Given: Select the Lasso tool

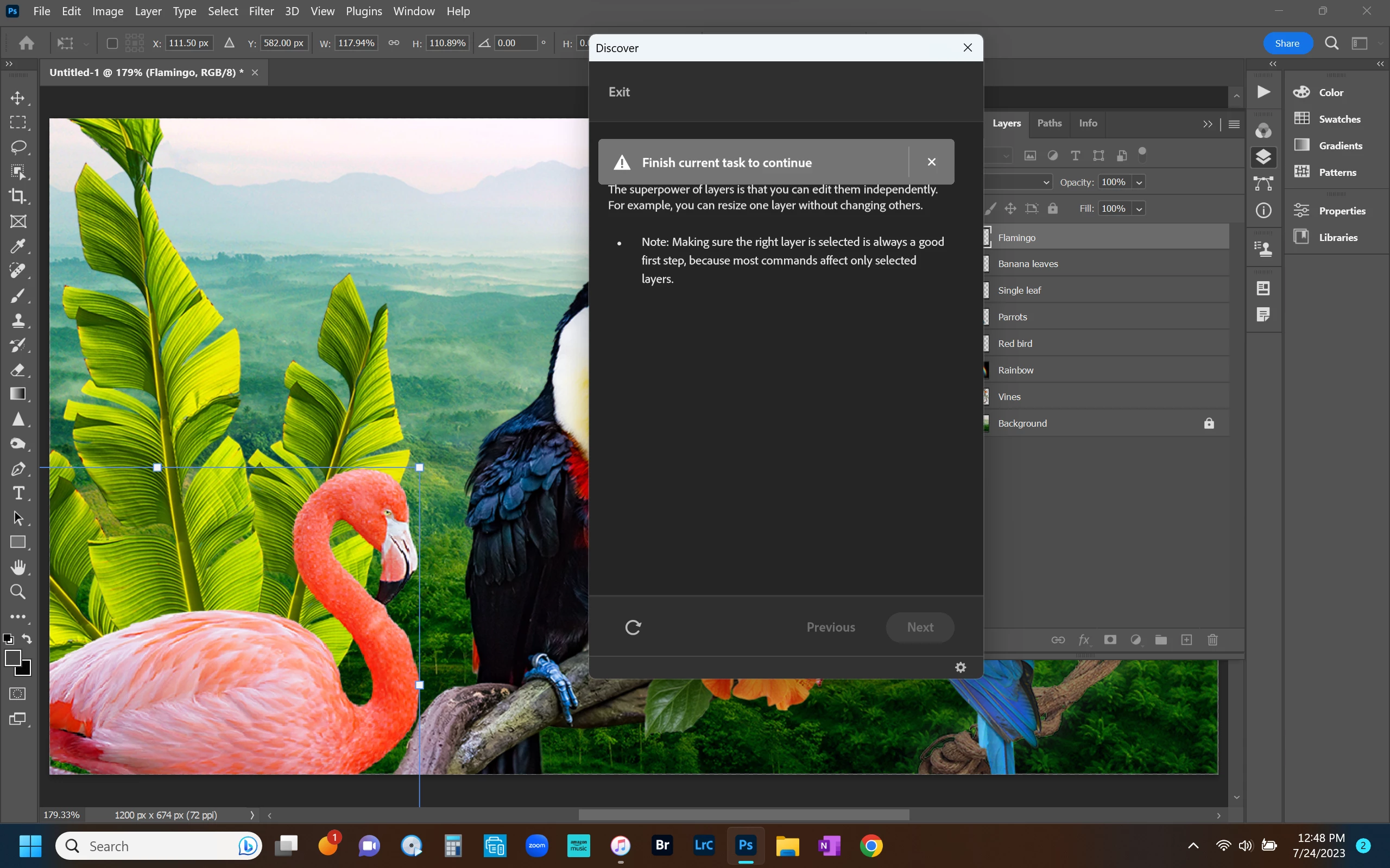Looking at the screenshot, I should tap(18, 147).
